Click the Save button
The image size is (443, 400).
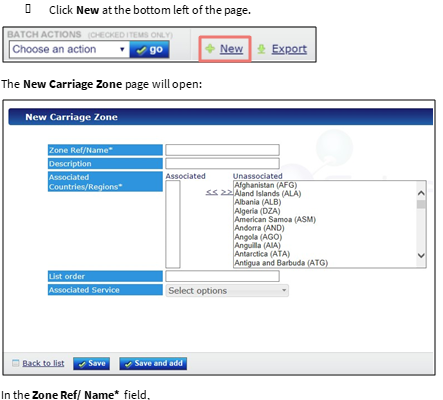click(x=92, y=363)
